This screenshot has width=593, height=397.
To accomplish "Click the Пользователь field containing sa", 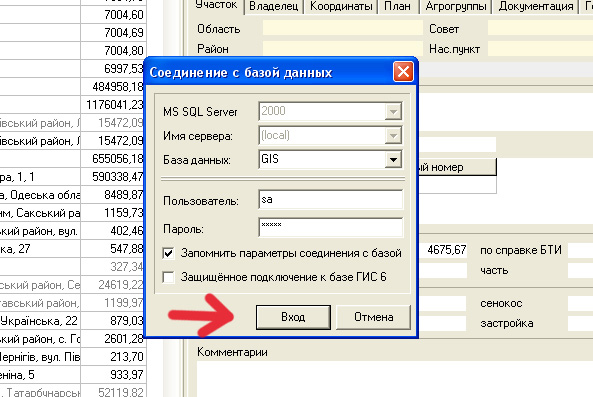I will tap(331, 200).
